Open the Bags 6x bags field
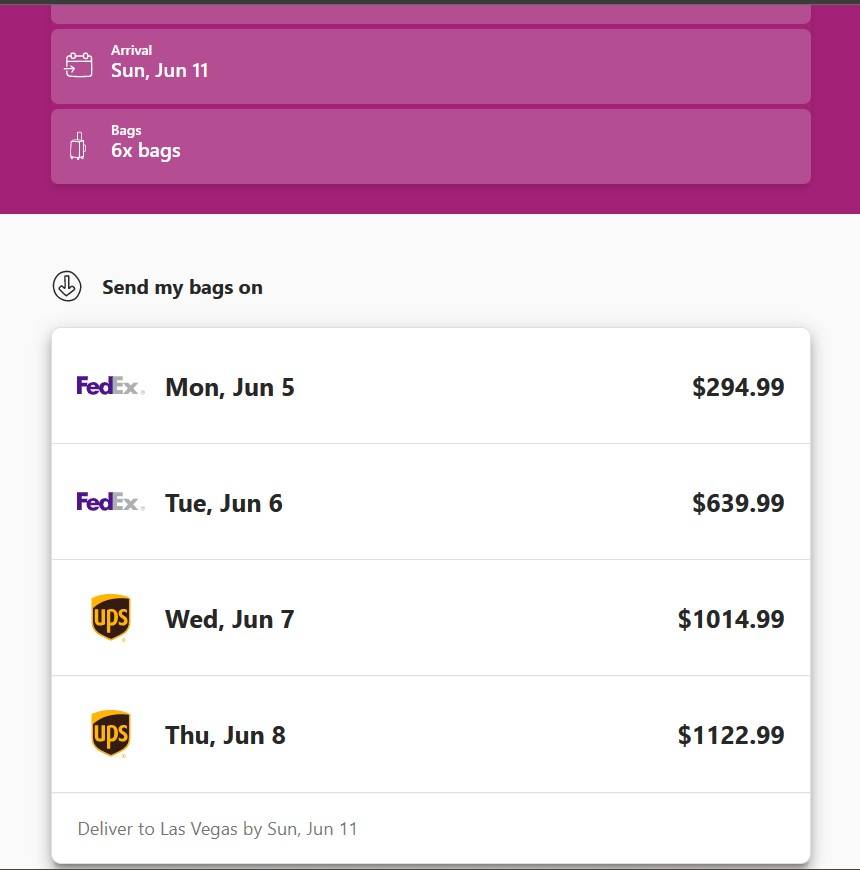The height and width of the screenshot is (870, 860). click(430, 146)
